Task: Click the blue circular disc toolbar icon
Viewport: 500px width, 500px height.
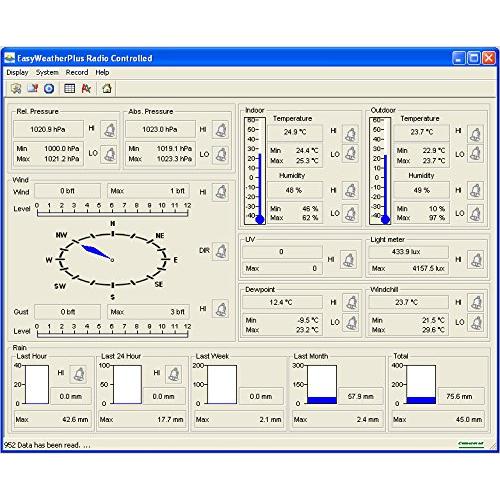Action: pyautogui.click(x=49, y=89)
